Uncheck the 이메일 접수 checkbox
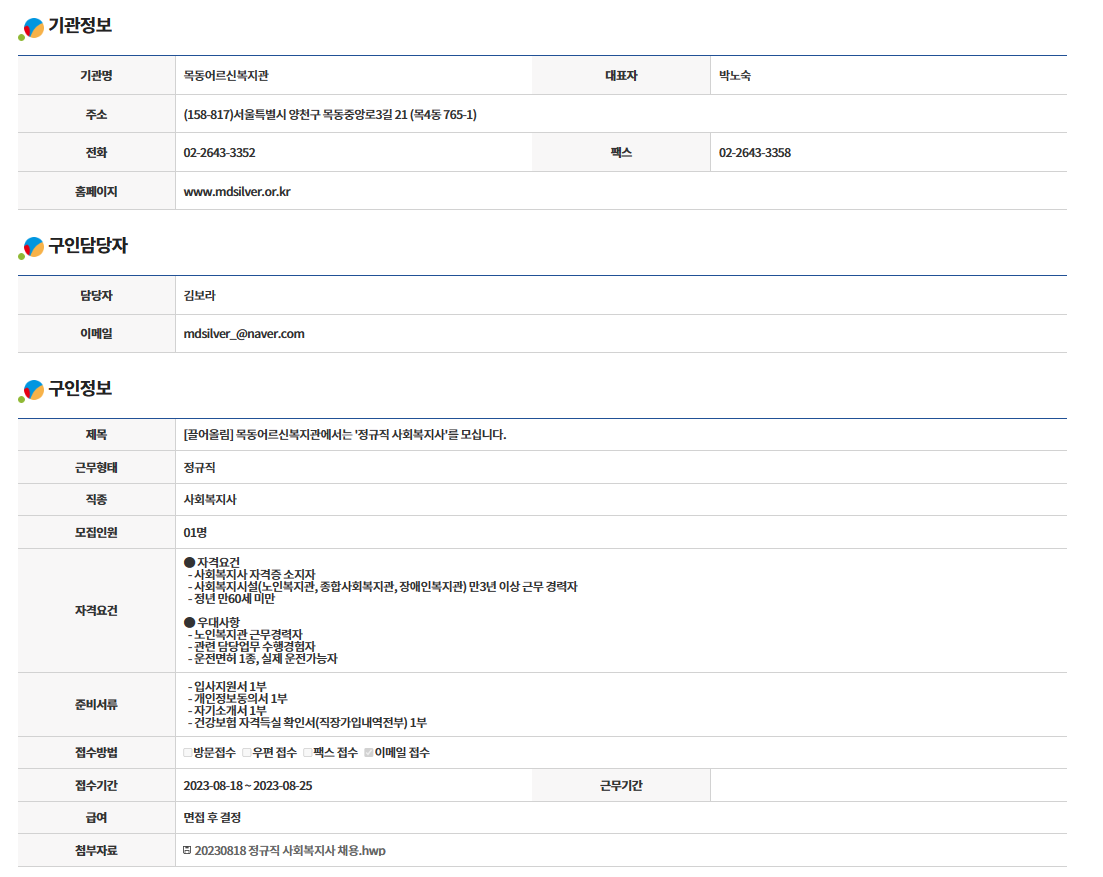Screen dimensions: 1103x877 coord(369,753)
